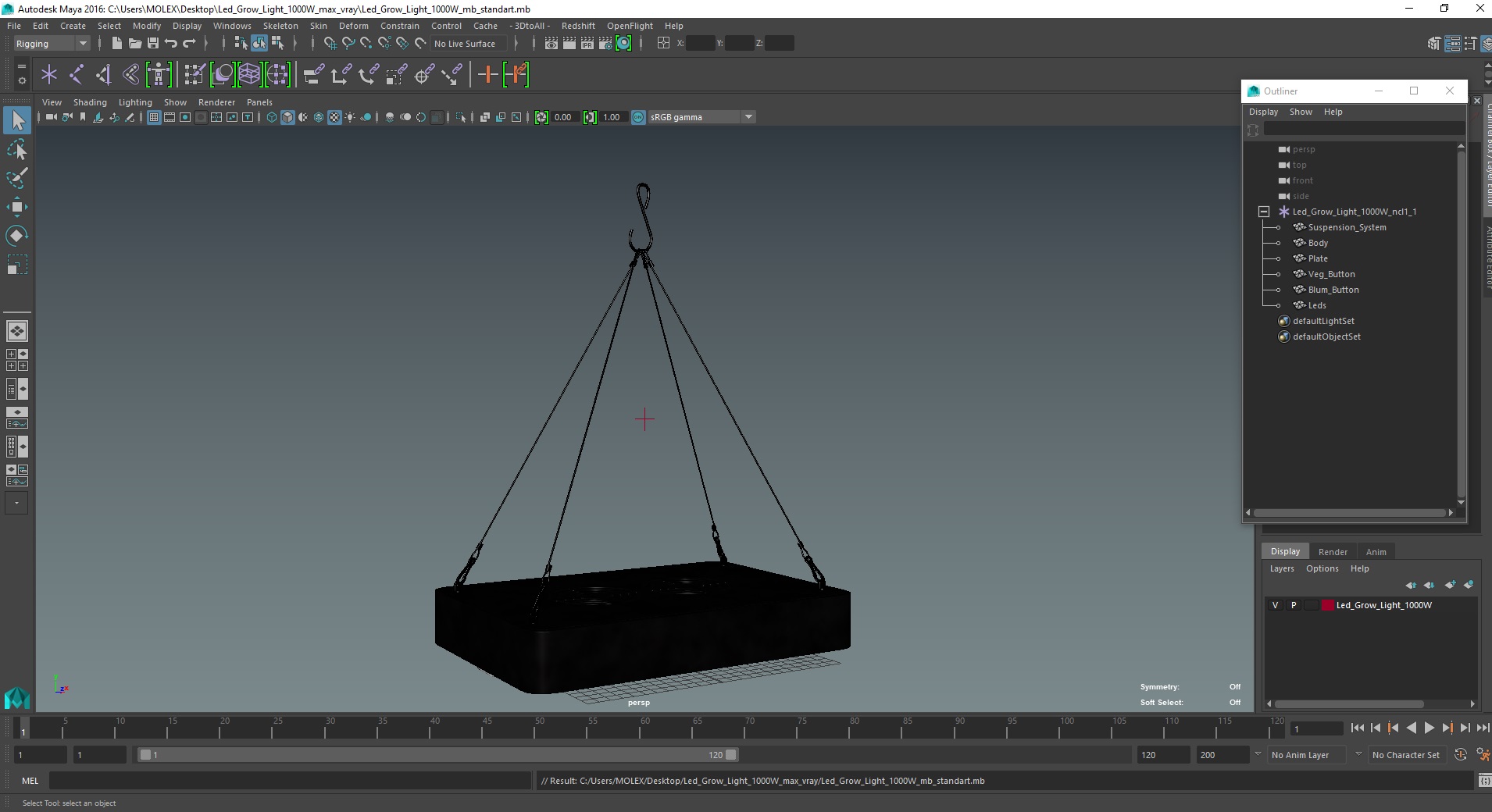Move selected layer up in Layer Editor
1492x812 pixels.
[x=1411, y=585]
